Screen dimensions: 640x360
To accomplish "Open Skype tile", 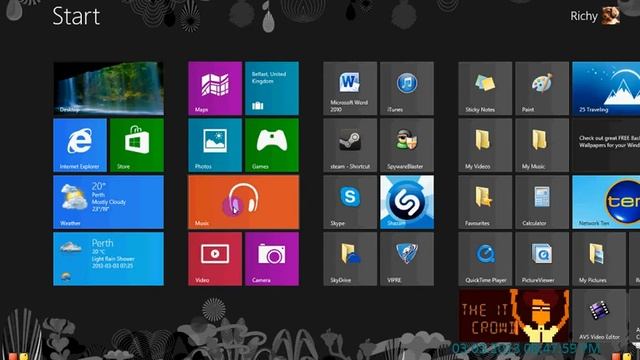I will [x=350, y=202].
